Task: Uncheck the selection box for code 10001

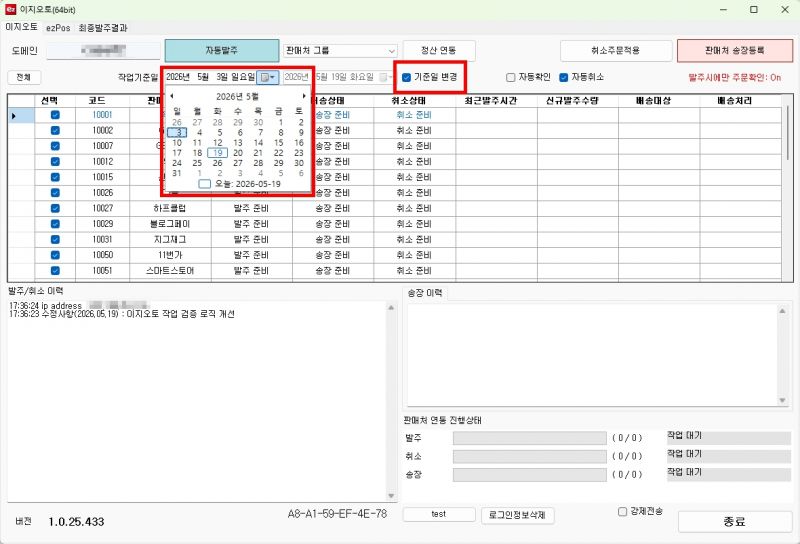Action: 55,115
